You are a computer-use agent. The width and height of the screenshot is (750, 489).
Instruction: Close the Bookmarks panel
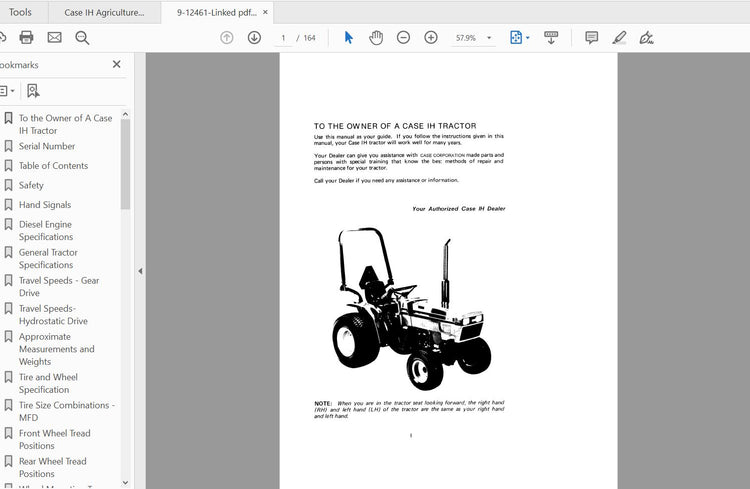click(116, 64)
